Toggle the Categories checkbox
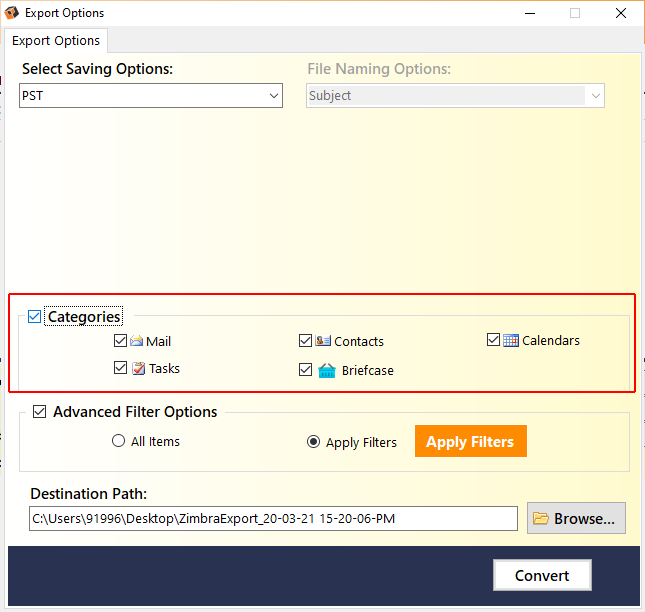645x612 pixels. [x=35, y=317]
